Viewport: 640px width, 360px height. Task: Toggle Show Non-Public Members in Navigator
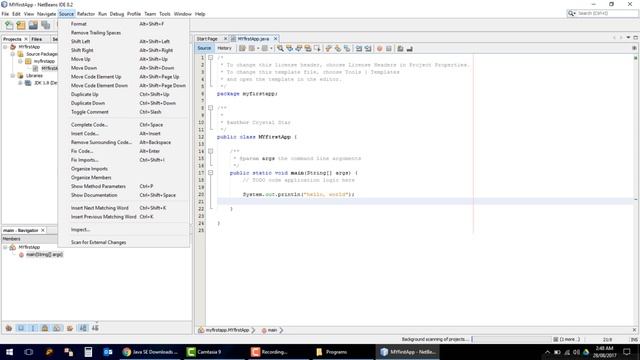click(x=45, y=328)
